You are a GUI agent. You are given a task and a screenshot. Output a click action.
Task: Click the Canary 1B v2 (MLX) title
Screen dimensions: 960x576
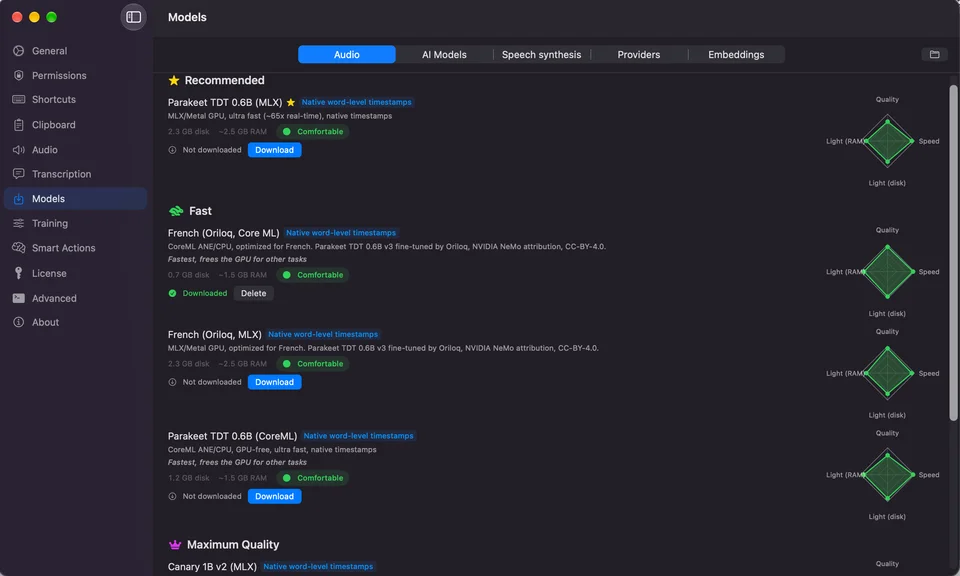tap(212, 566)
